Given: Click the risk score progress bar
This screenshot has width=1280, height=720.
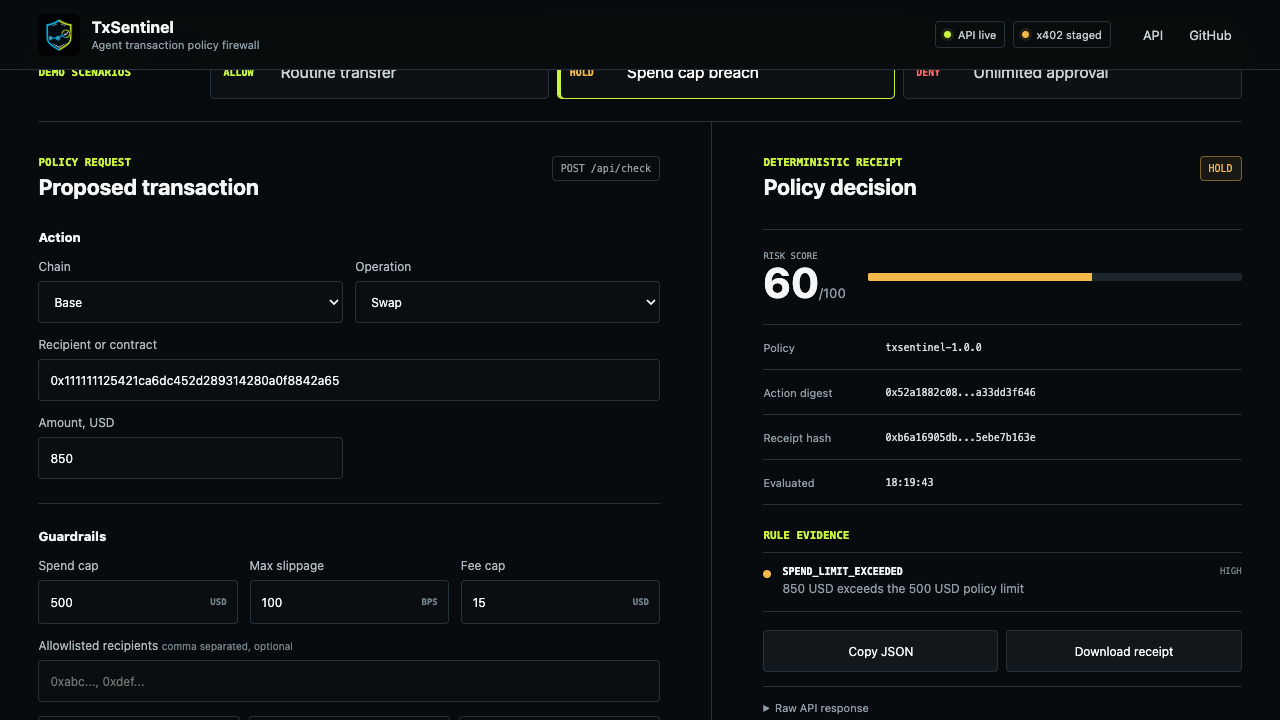Looking at the screenshot, I should pyautogui.click(x=1055, y=277).
